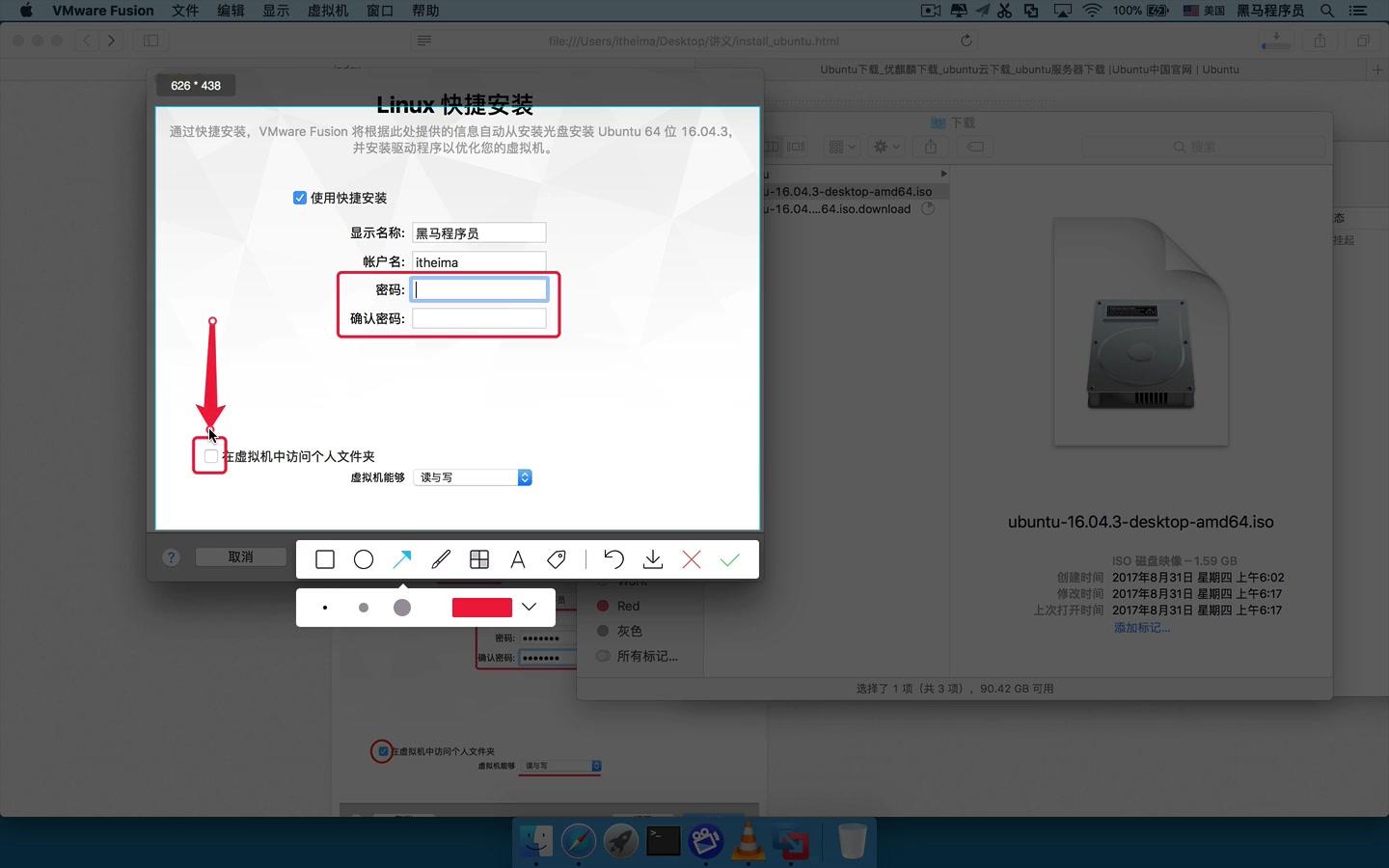Click the 显示名称 input field

point(479,232)
